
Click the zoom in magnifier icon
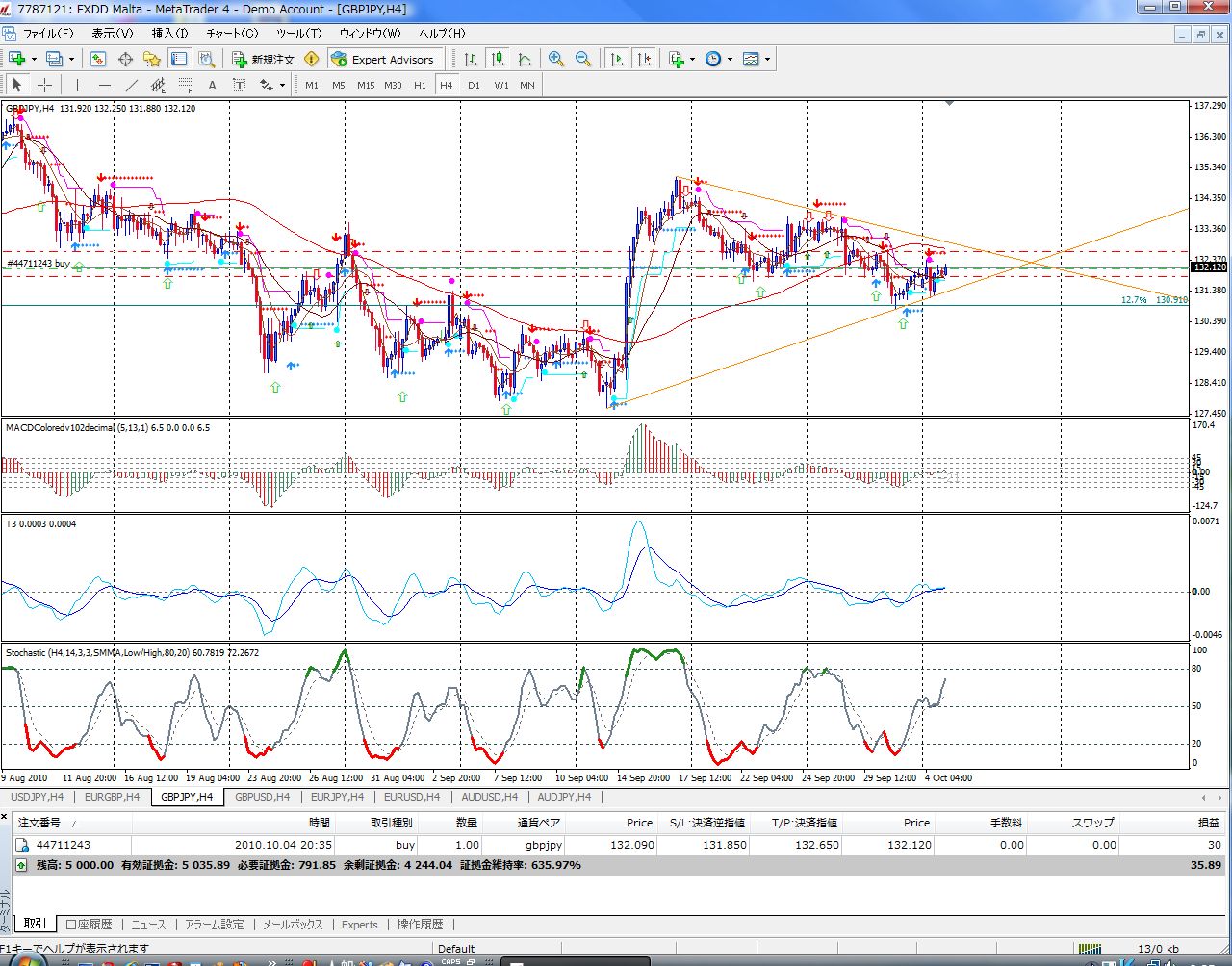[555, 59]
